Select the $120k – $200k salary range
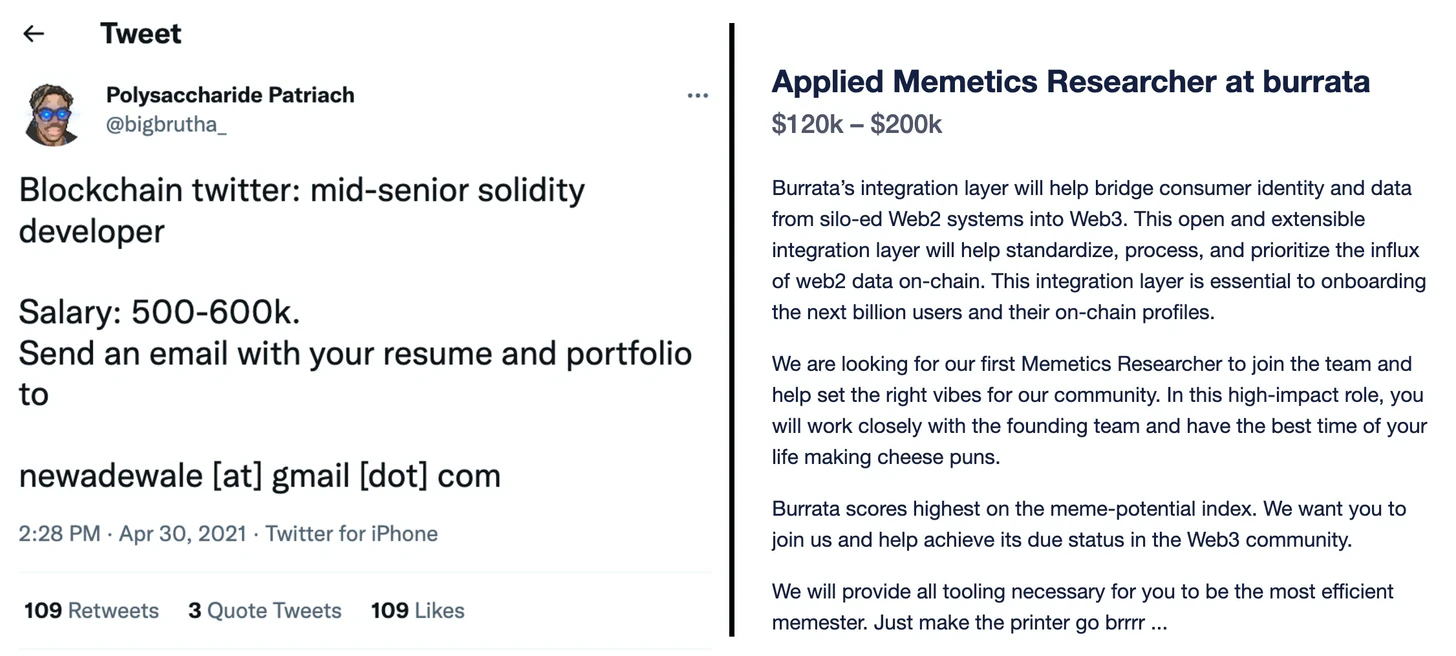 (857, 124)
